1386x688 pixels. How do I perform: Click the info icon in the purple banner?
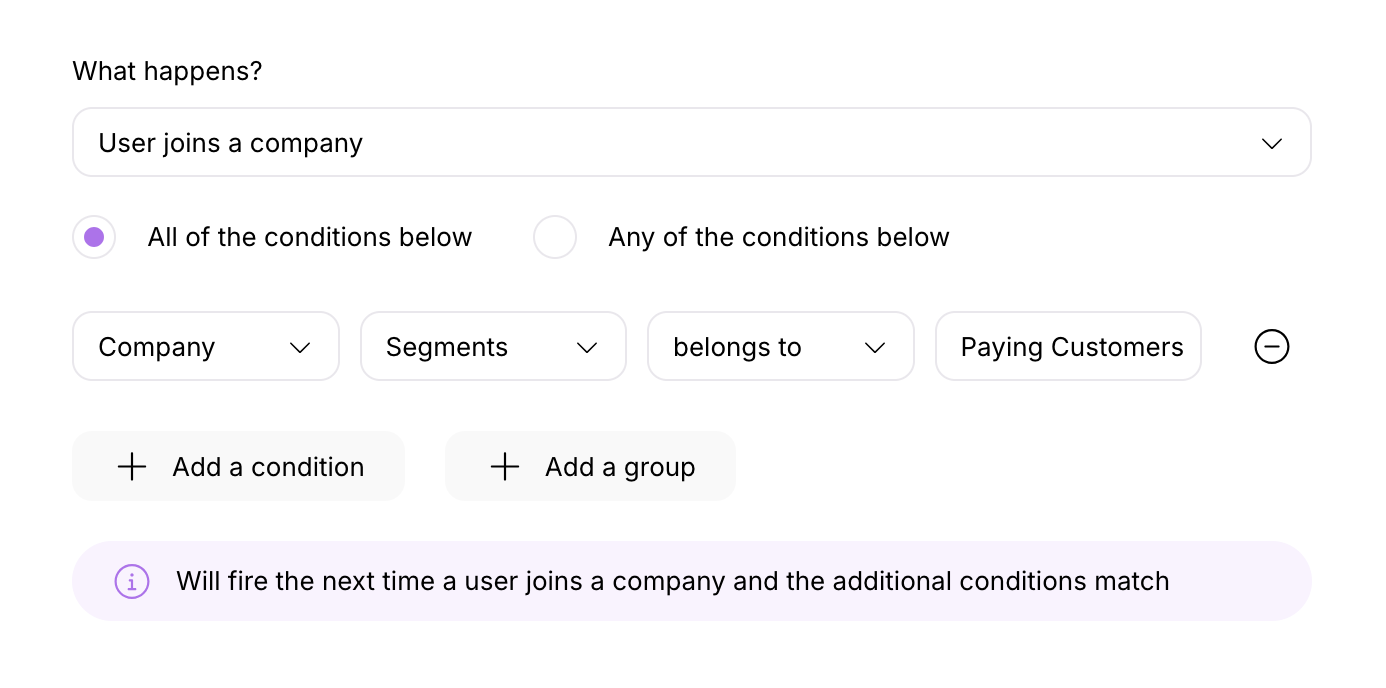click(131, 581)
